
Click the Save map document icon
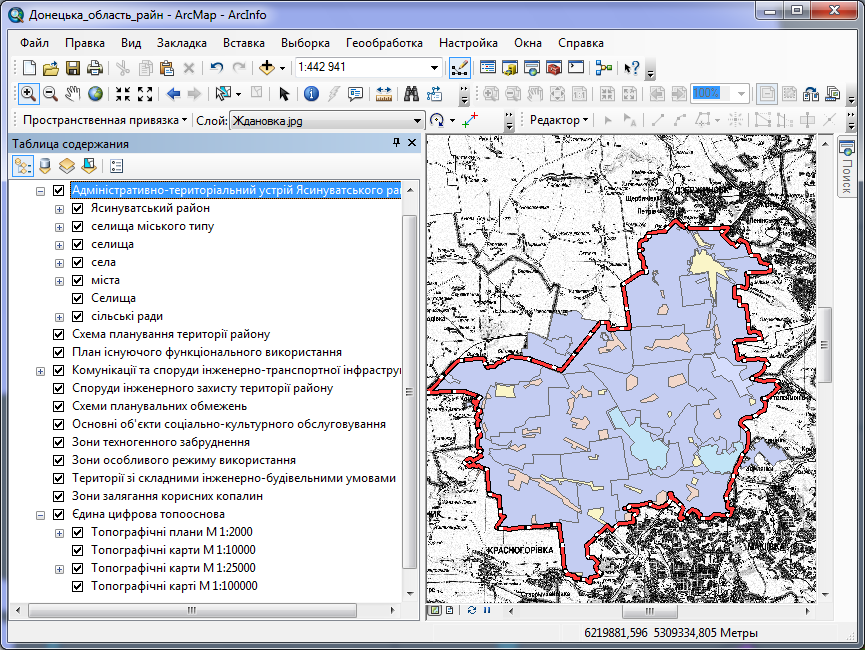tap(73, 68)
